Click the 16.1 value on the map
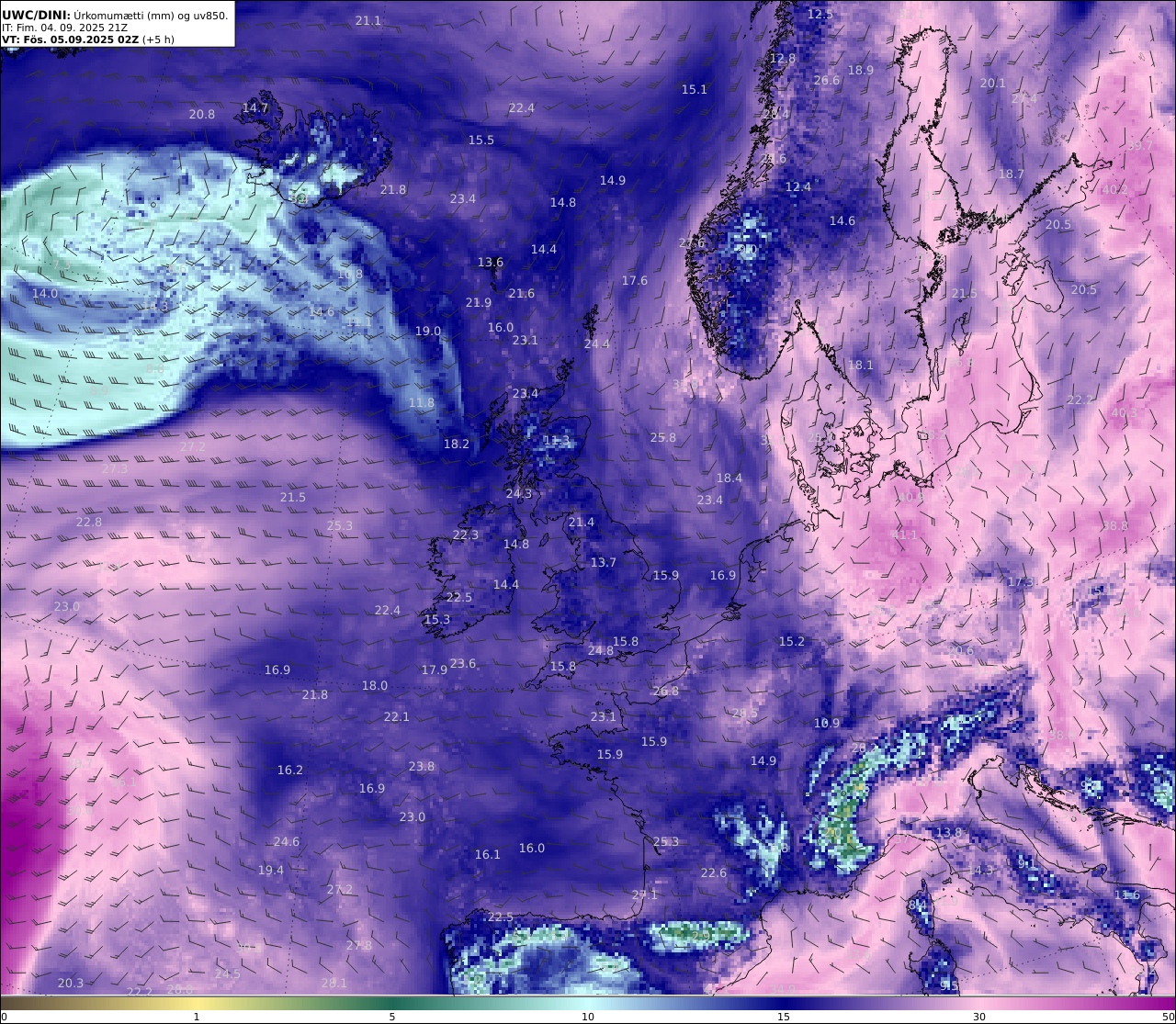The height and width of the screenshot is (1024, 1176). (488, 854)
